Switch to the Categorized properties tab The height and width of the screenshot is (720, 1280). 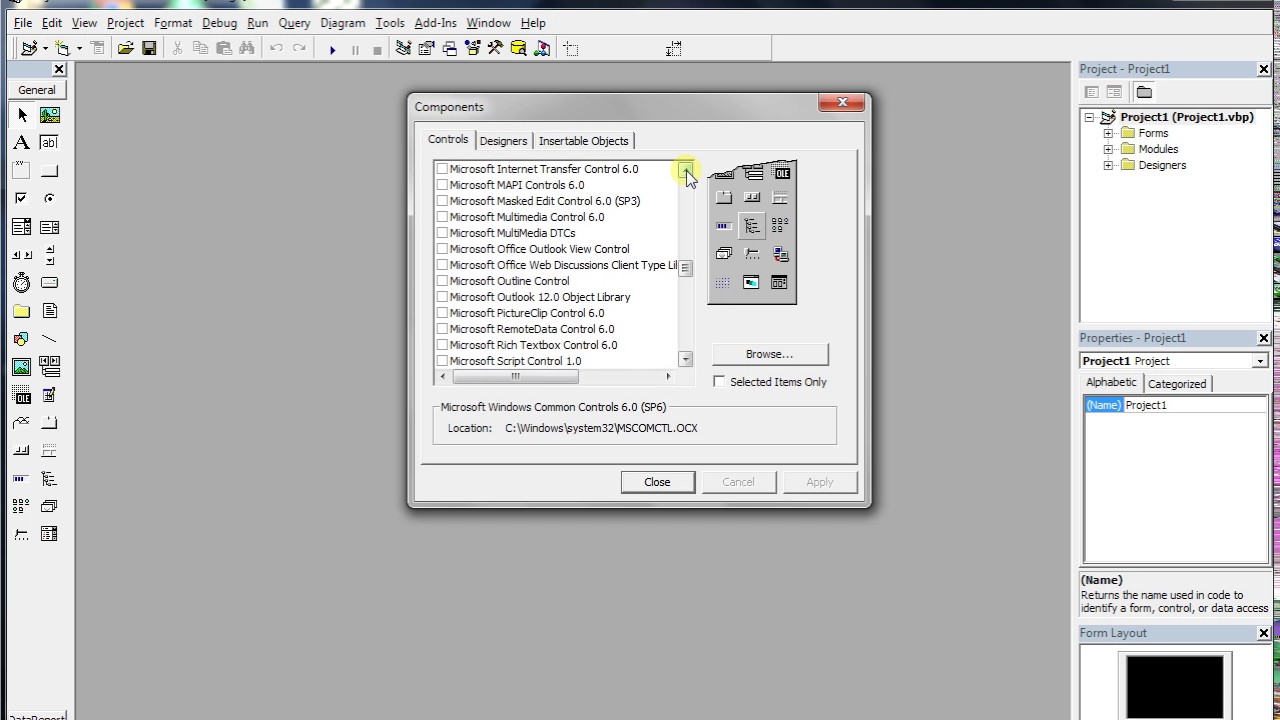click(1177, 384)
